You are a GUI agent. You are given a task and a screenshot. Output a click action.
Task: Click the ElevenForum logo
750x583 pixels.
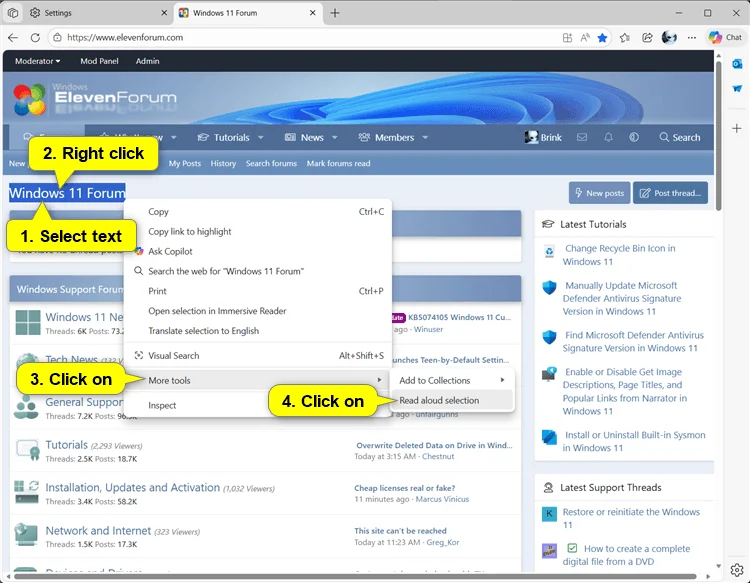95,99
